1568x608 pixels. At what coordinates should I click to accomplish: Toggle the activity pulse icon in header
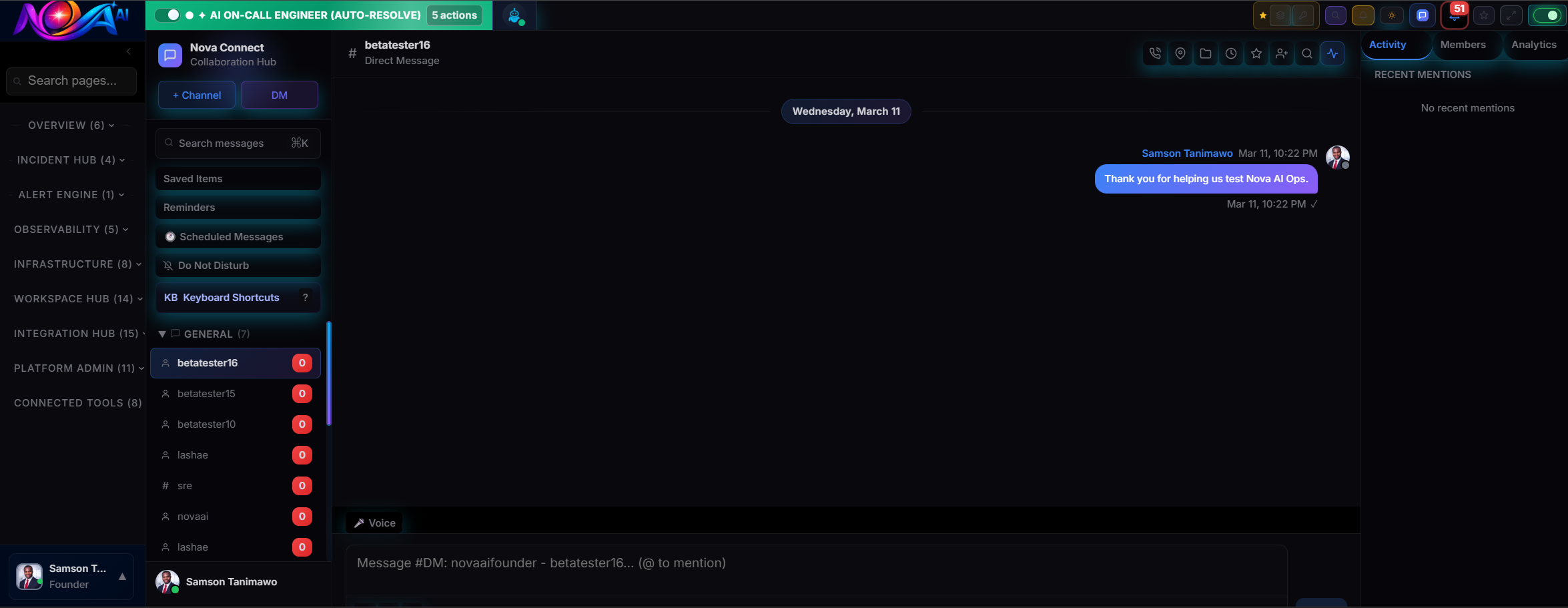pyautogui.click(x=1332, y=53)
